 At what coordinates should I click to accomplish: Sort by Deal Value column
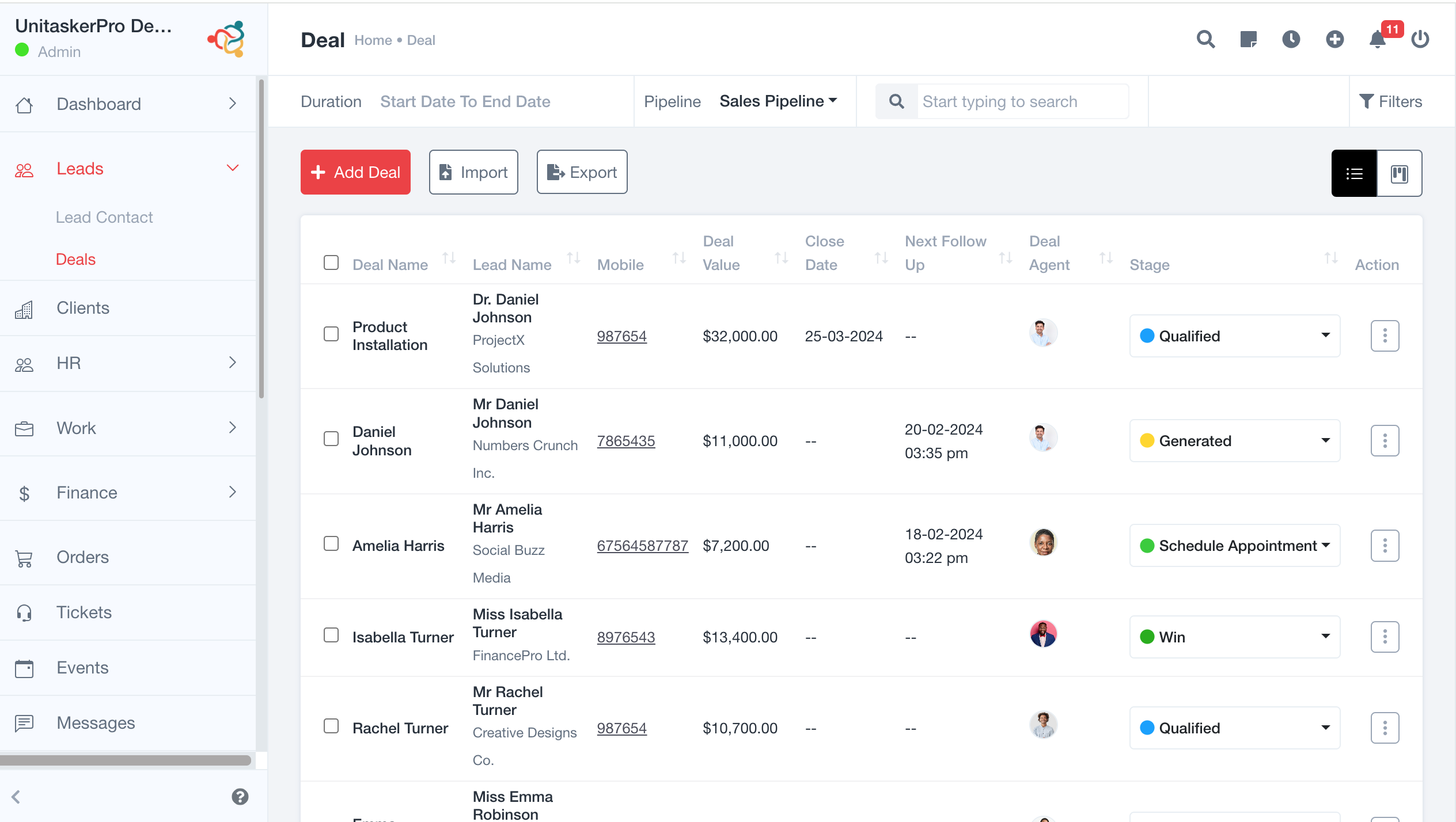[x=782, y=257]
